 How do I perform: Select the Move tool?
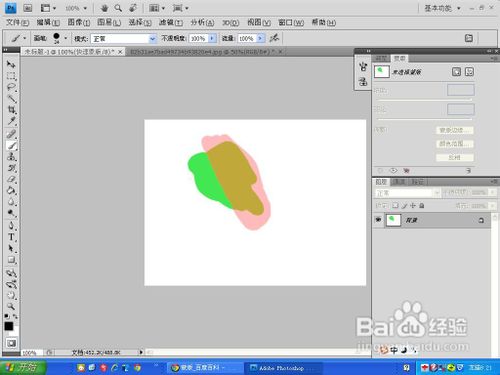11,64
